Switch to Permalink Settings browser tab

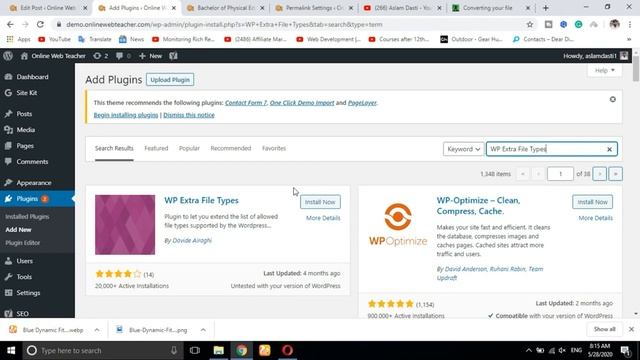point(314,8)
